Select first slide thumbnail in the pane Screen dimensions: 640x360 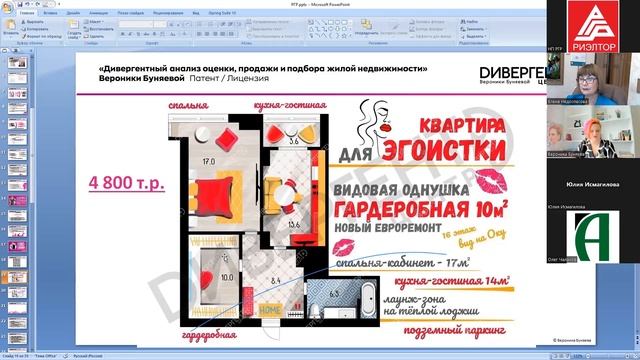[17, 62]
